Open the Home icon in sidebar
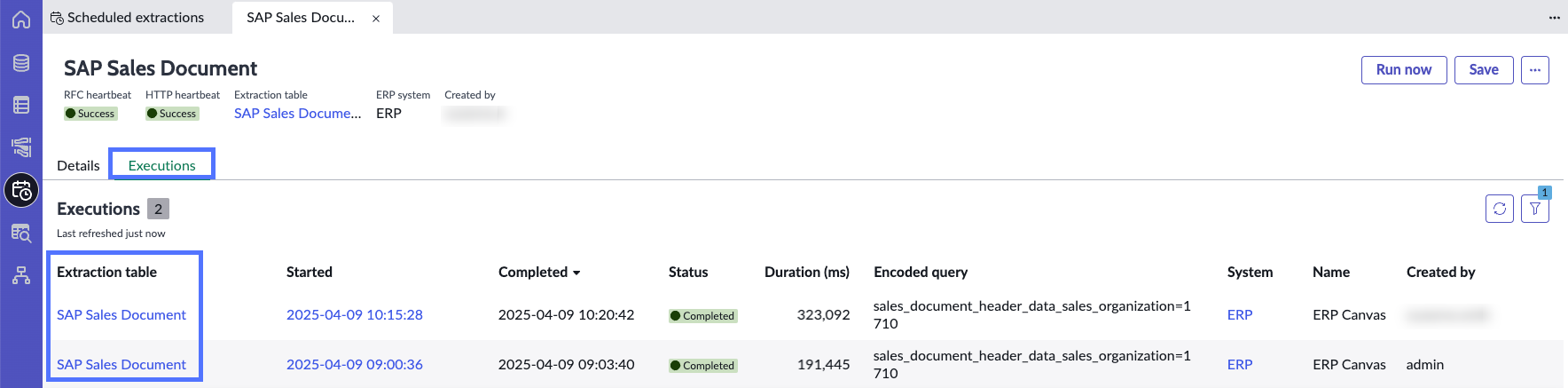This screenshot has height=388, width=1568. pyautogui.click(x=21, y=20)
